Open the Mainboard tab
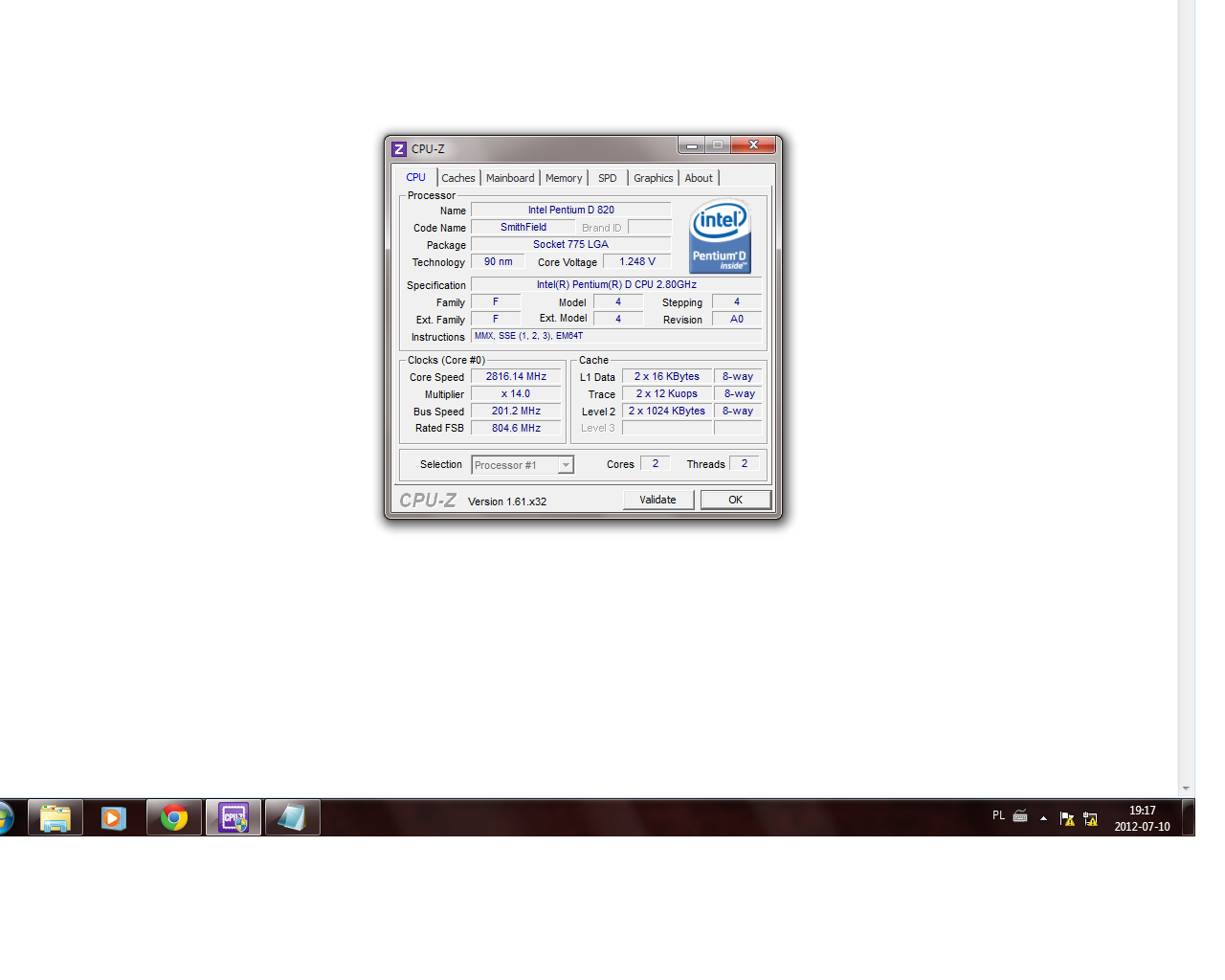The height and width of the screenshot is (980, 1225). (x=510, y=178)
